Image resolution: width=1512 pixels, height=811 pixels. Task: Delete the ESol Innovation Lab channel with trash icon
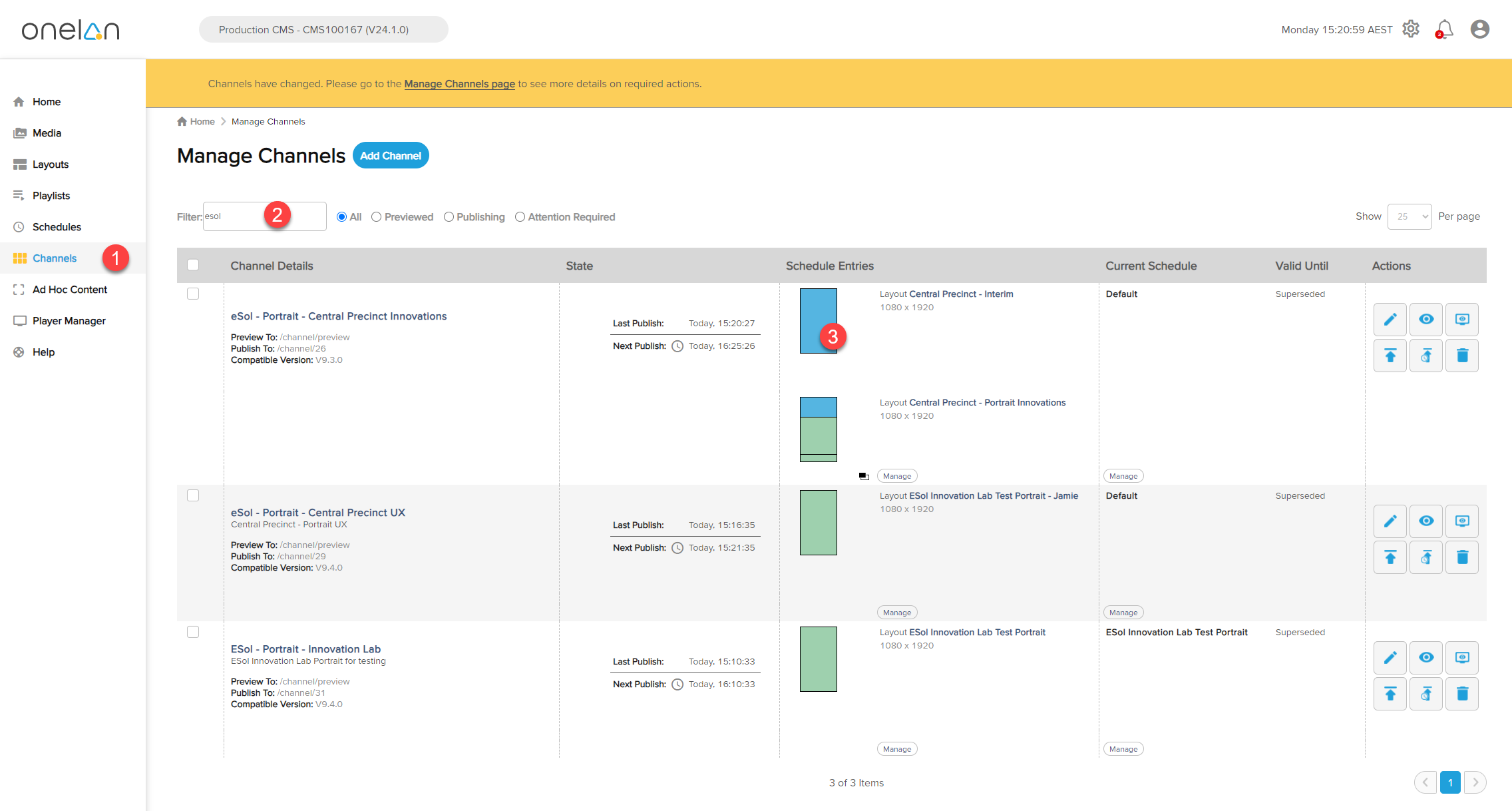pos(1461,694)
